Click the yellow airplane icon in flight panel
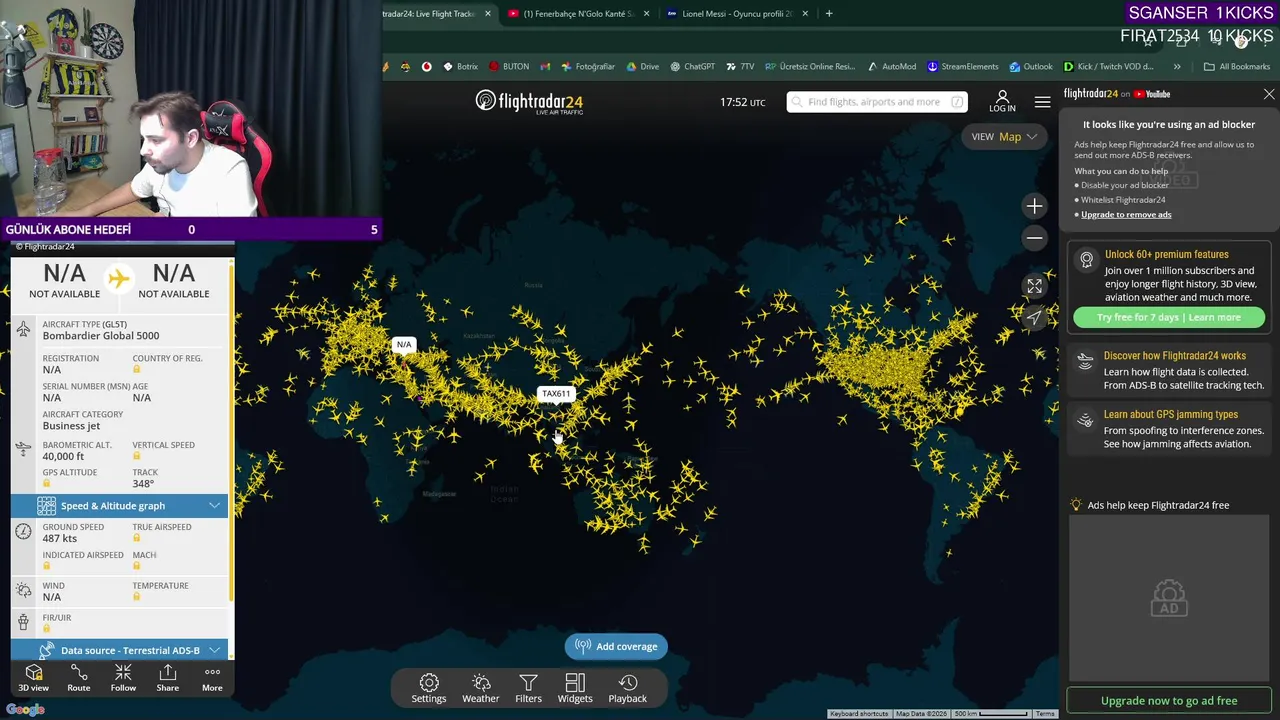 (x=119, y=279)
